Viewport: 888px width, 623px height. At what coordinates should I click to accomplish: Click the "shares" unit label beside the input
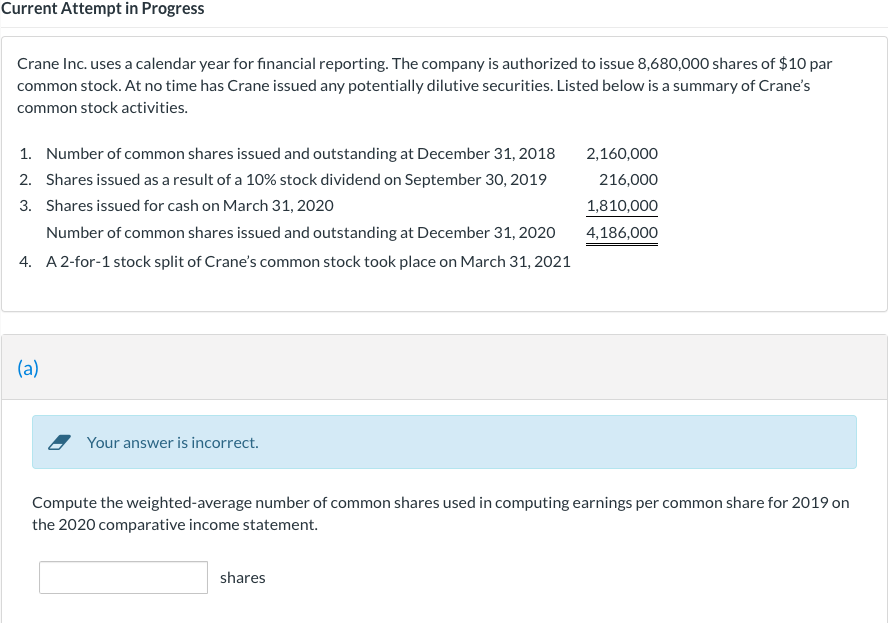tap(243, 578)
